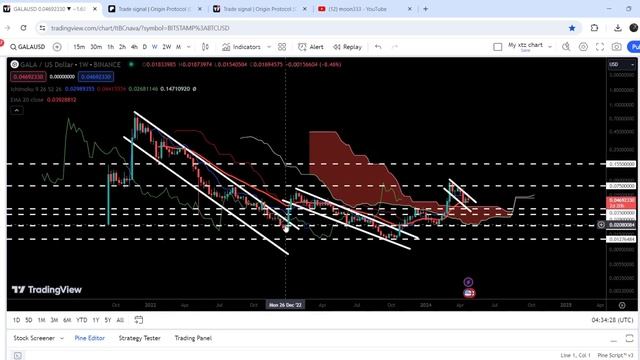640x360 pixels.
Task: Select the 5D date range
Action: pos(29,320)
